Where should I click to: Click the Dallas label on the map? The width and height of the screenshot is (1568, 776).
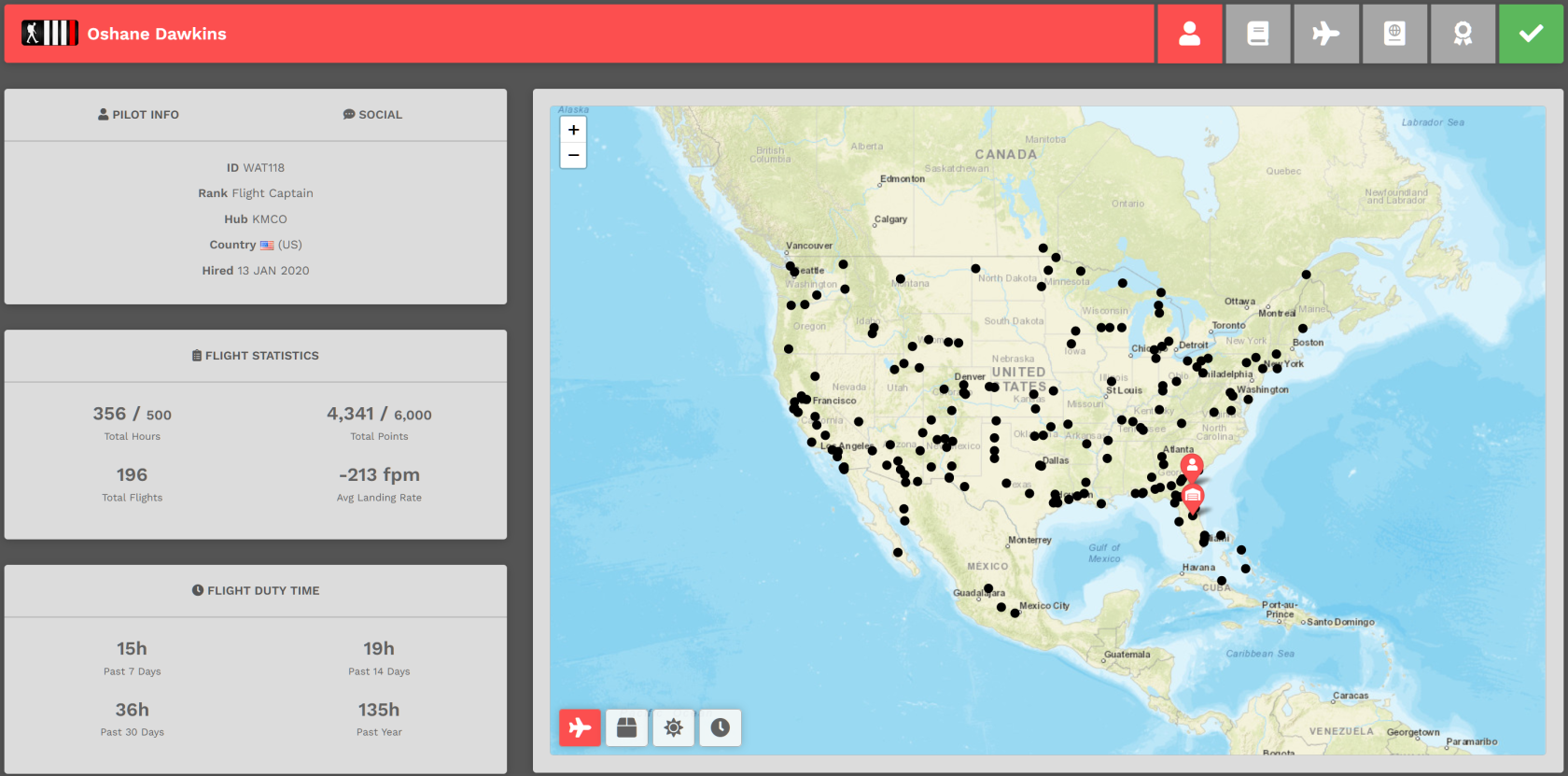[x=1056, y=460]
